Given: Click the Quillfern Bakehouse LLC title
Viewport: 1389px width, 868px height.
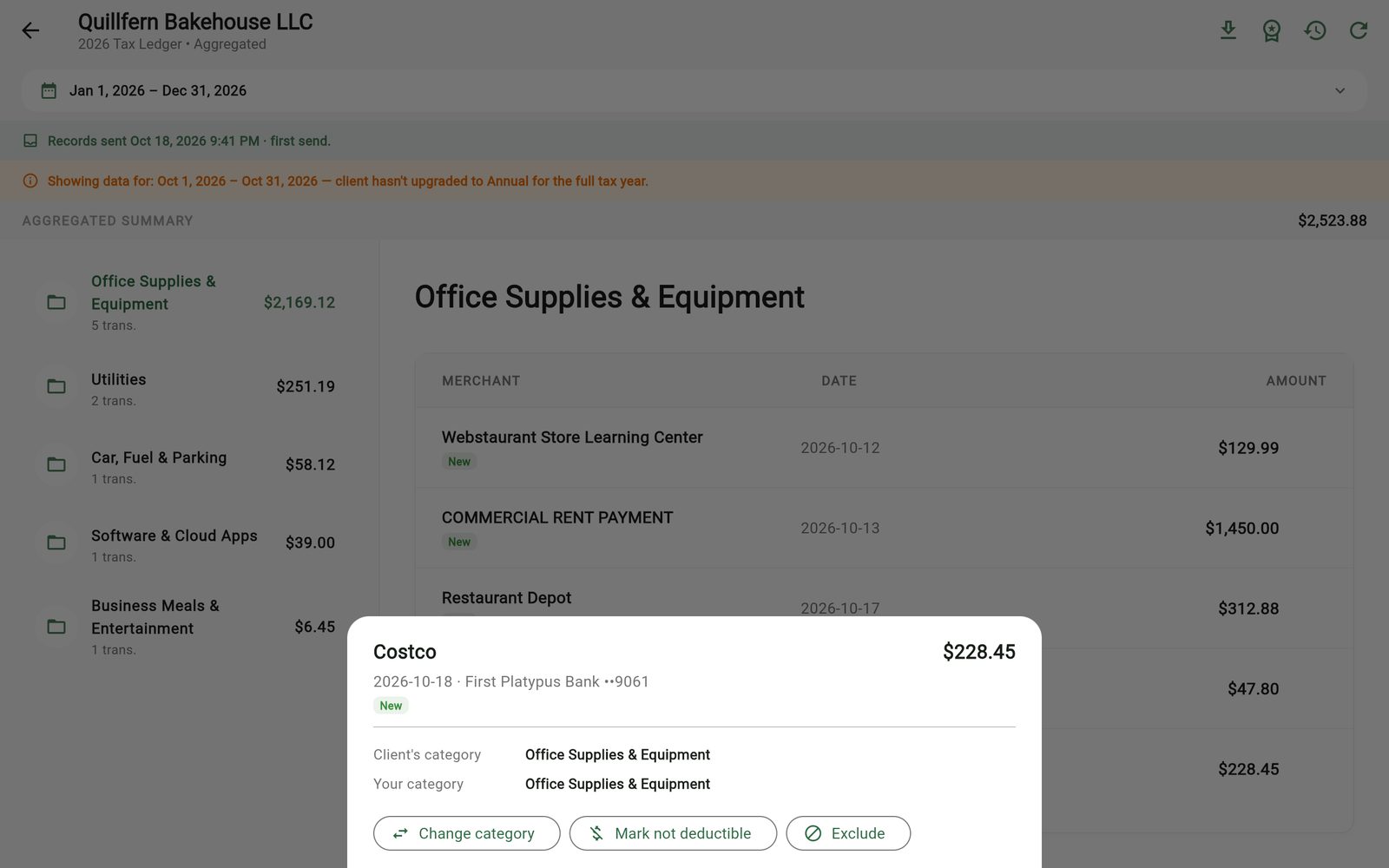Looking at the screenshot, I should point(195,22).
